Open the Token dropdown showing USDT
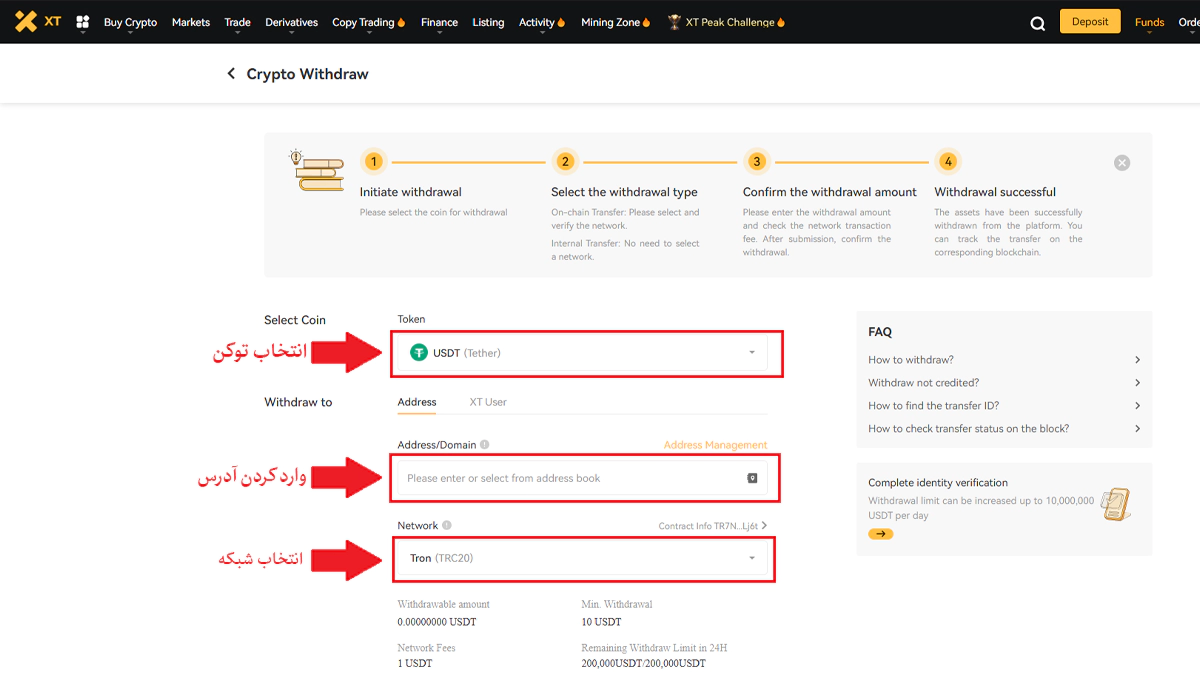 click(x=583, y=353)
